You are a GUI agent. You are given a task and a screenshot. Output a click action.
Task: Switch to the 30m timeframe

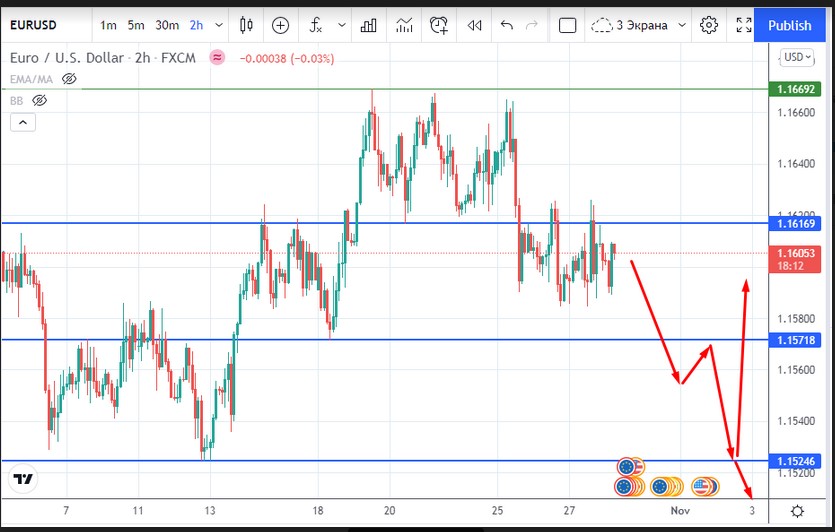tap(167, 25)
